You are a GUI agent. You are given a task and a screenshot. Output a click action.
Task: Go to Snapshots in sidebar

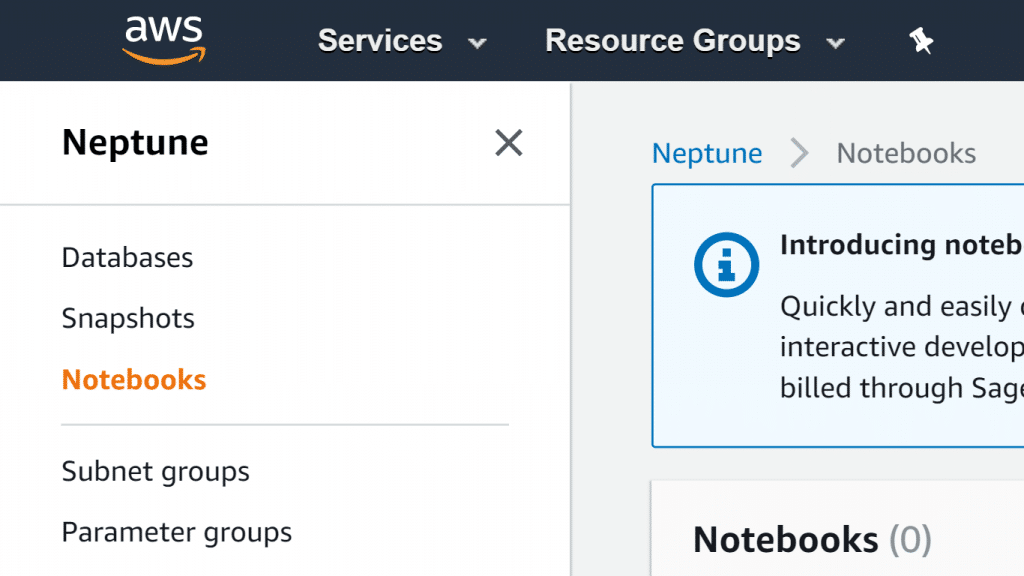128,319
